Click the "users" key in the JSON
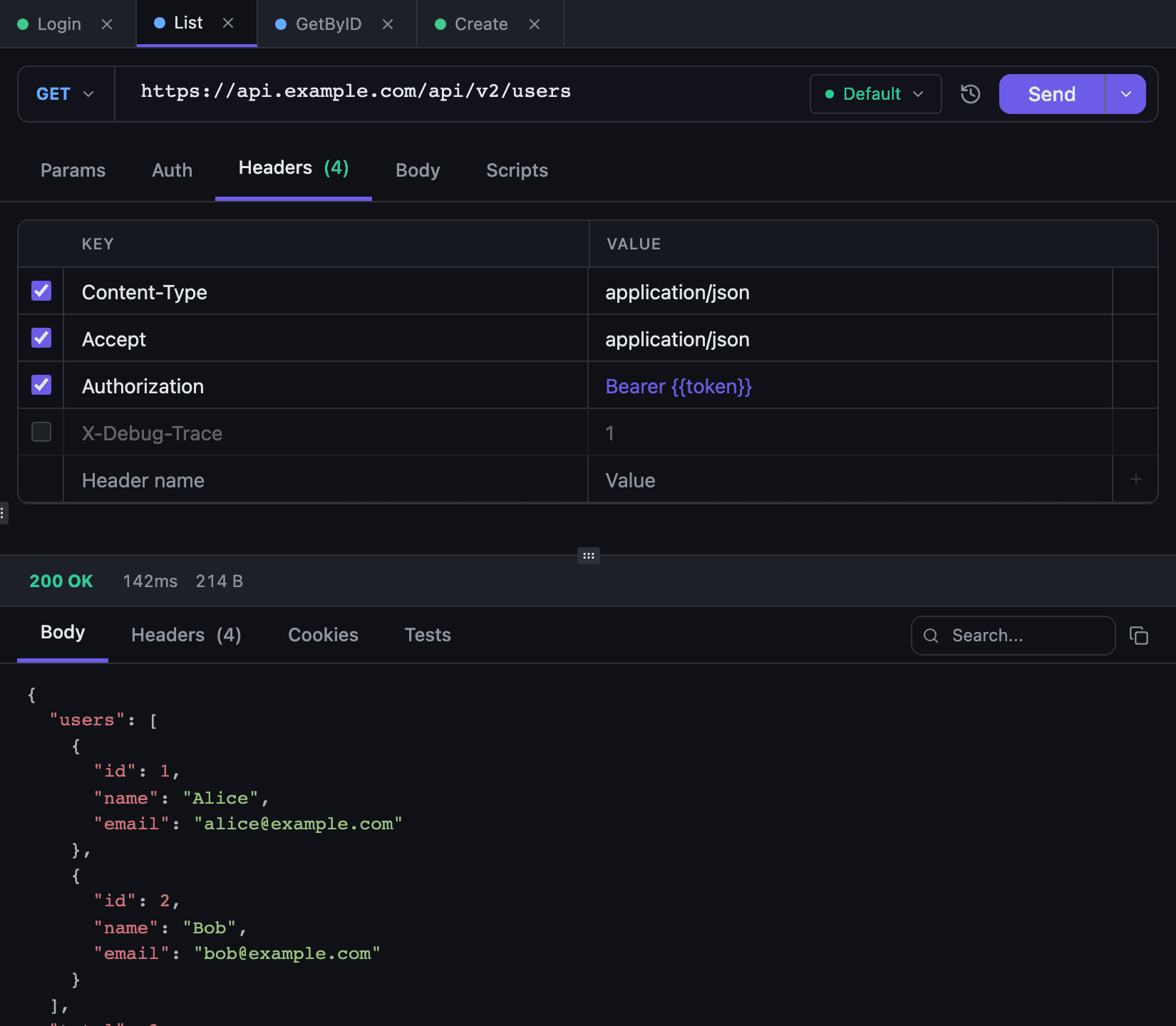 click(x=87, y=720)
